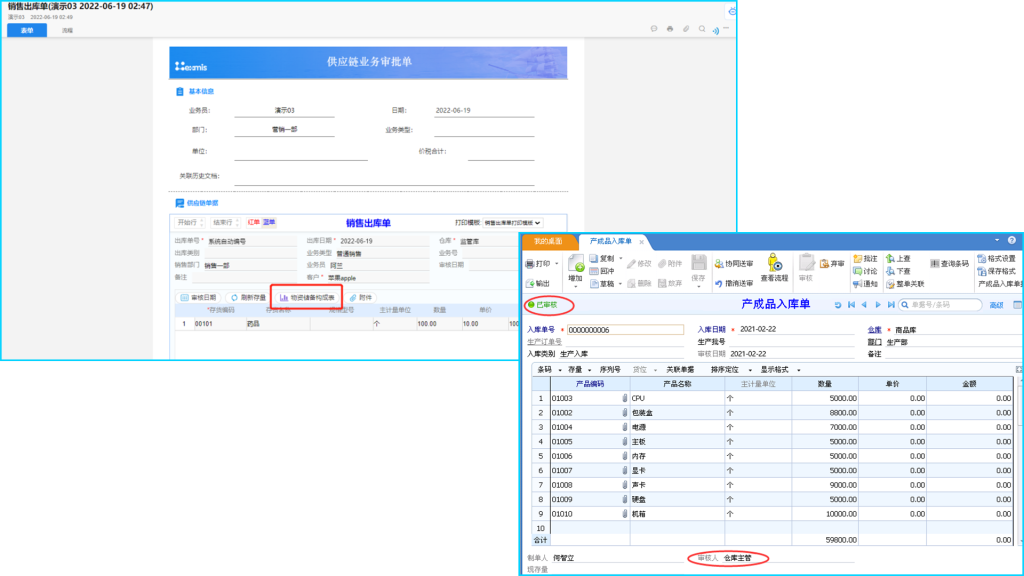Switch to the 我的桌面 tab

coord(548,241)
